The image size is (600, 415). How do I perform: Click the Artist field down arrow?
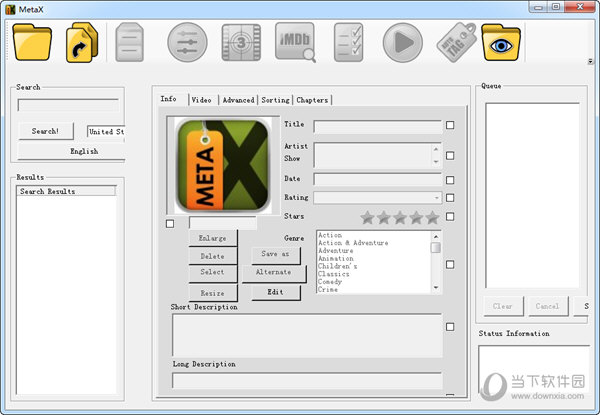[436, 162]
